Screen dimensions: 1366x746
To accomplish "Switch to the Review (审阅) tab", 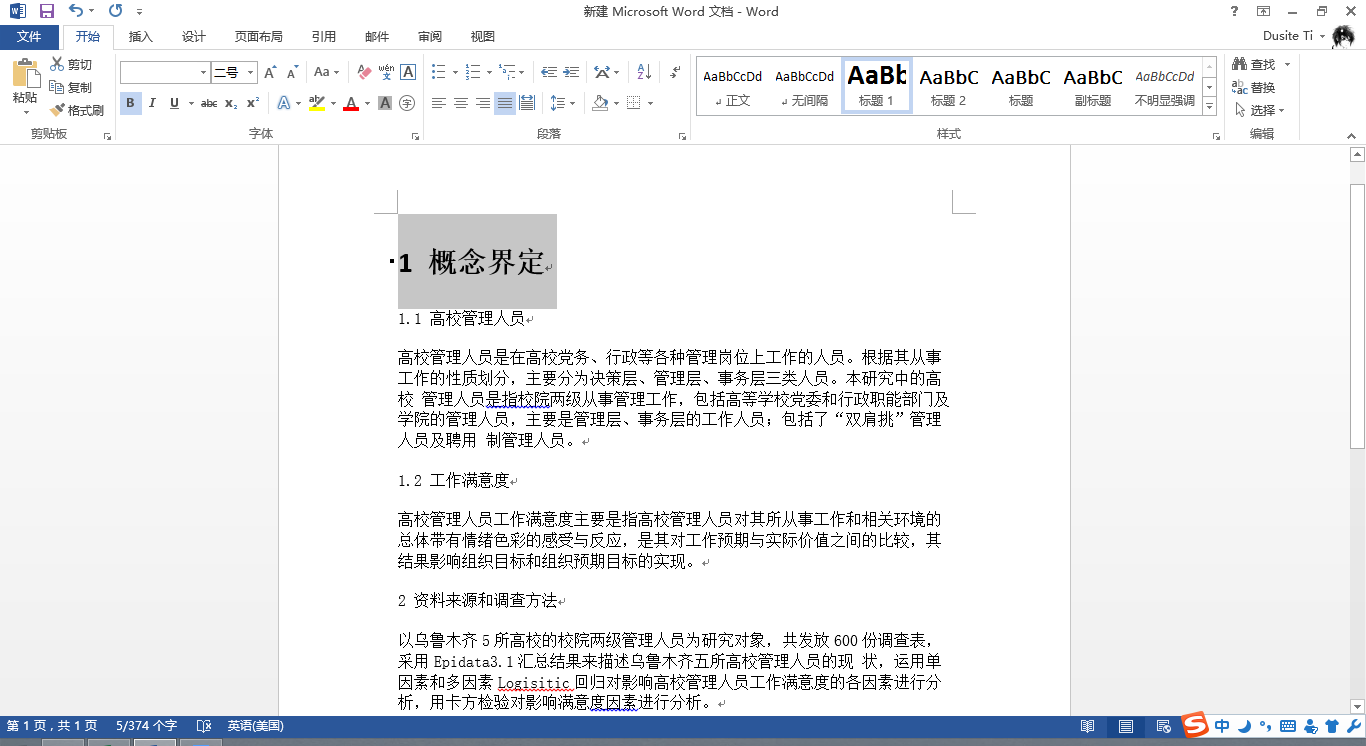I will coord(430,37).
